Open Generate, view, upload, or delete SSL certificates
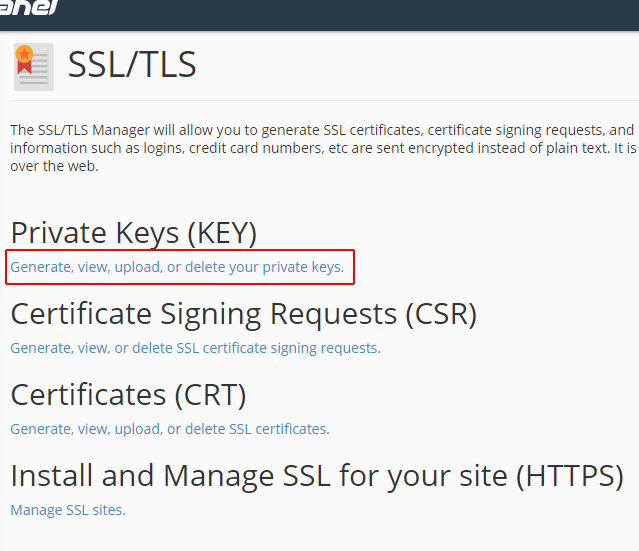The image size is (639, 551). [x=170, y=429]
